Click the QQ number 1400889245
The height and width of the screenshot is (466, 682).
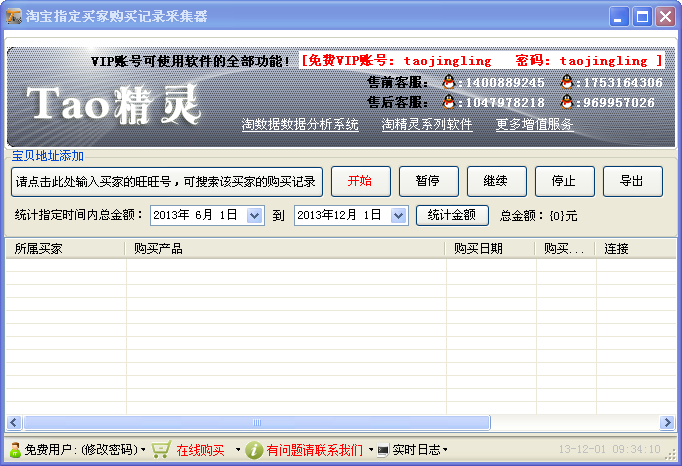[x=505, y=83]
